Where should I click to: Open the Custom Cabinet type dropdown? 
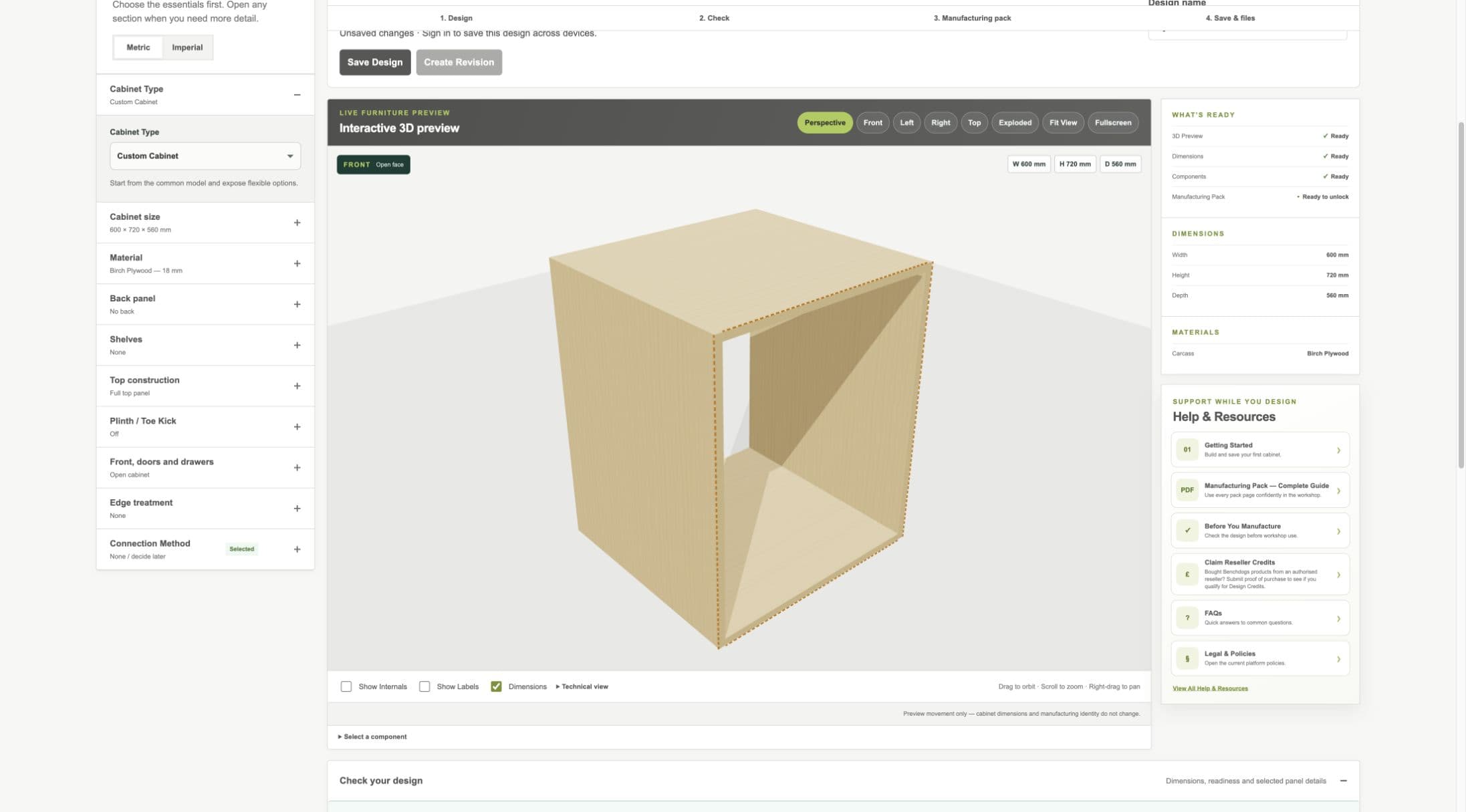pyautogui.click(x=205, y=156)
